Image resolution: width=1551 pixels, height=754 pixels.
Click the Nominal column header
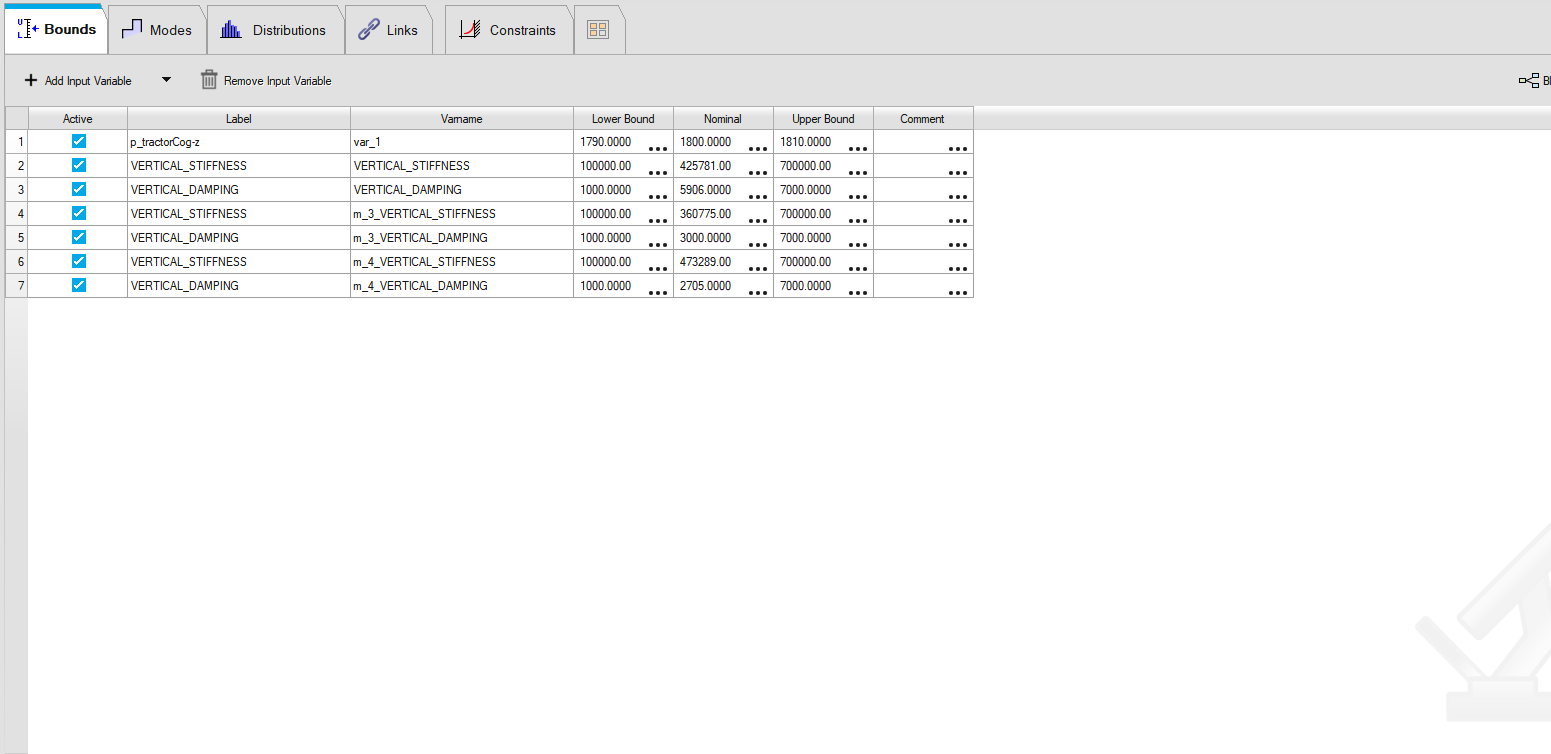(723, 118)
